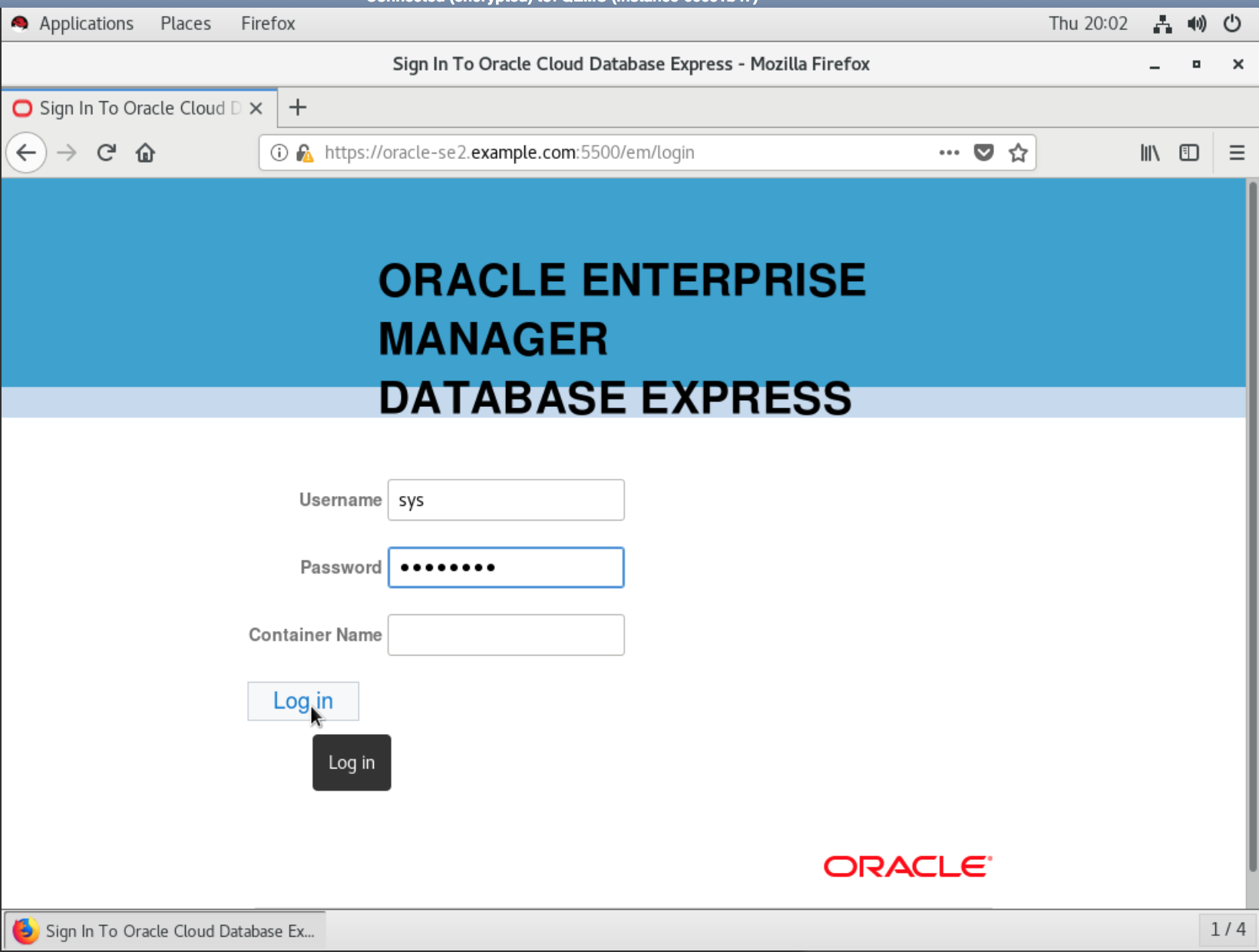Click the forward navigation arrow

67,153
